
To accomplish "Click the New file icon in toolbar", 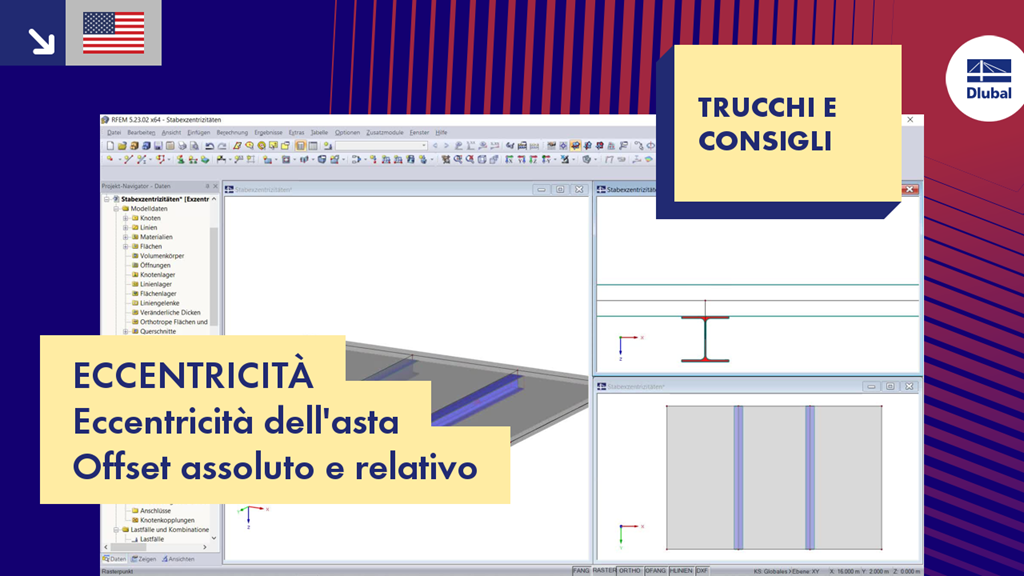I will tap(110, 146).
